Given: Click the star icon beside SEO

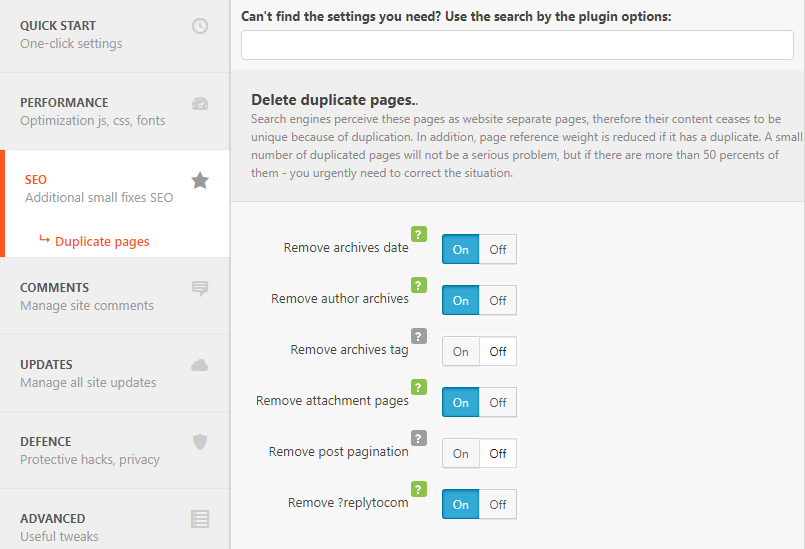Looking at the screenshot, I should point(200,180).
